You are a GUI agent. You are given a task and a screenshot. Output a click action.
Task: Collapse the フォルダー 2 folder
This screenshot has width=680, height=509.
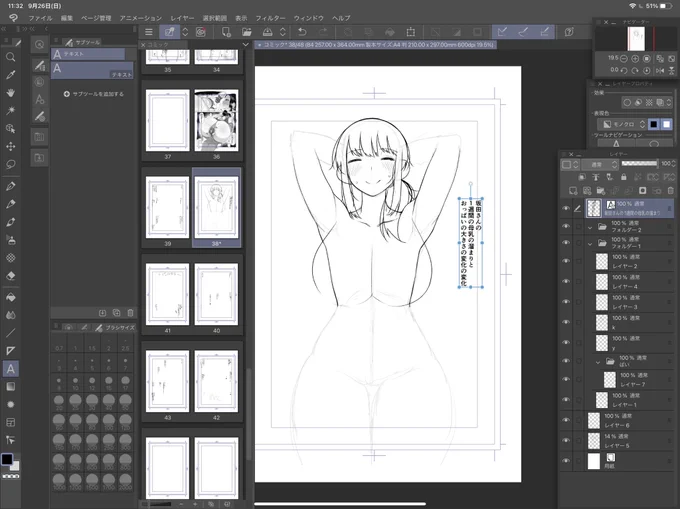tap(590, 227)
